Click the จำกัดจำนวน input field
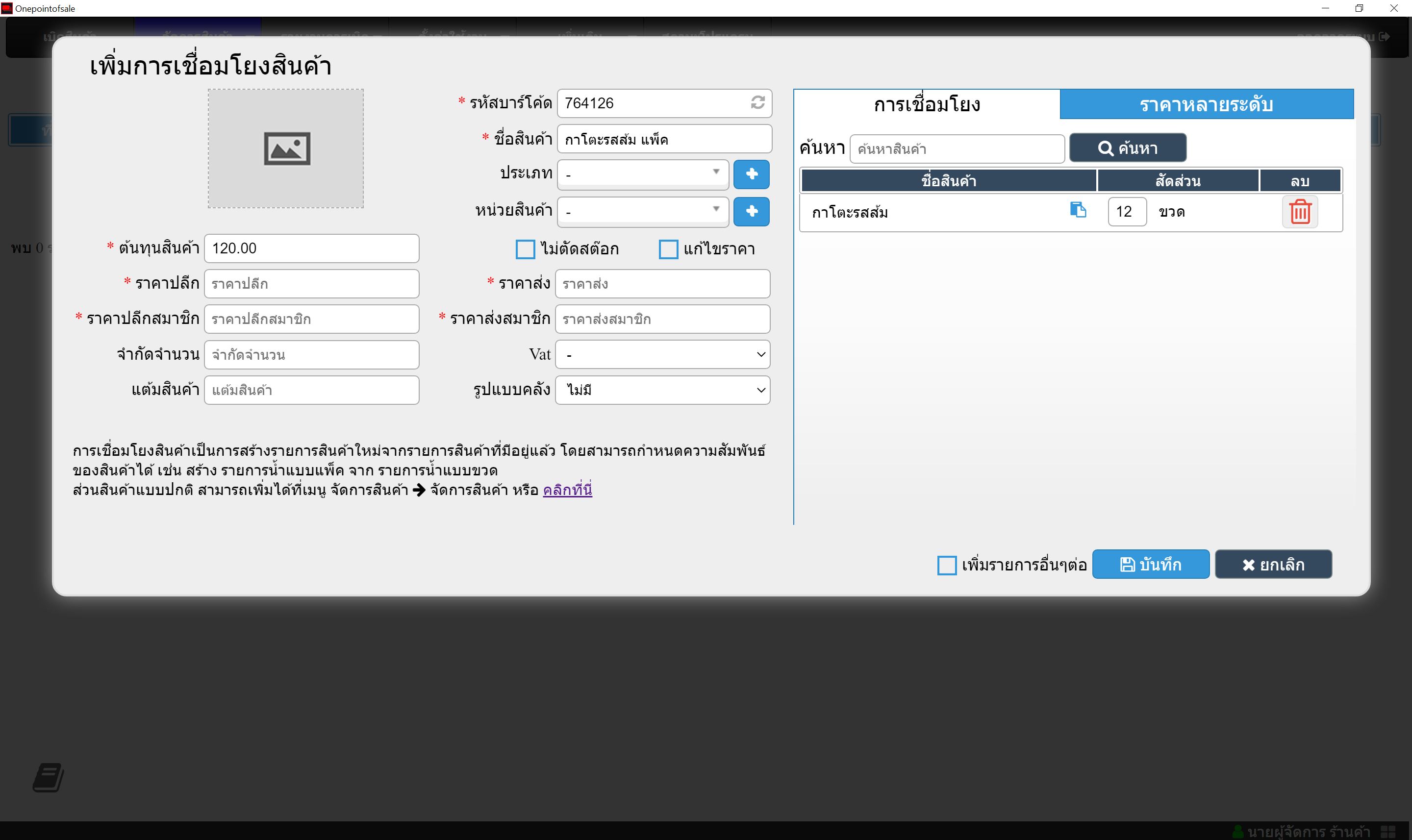1412x840 pixels. pos(311,355)
